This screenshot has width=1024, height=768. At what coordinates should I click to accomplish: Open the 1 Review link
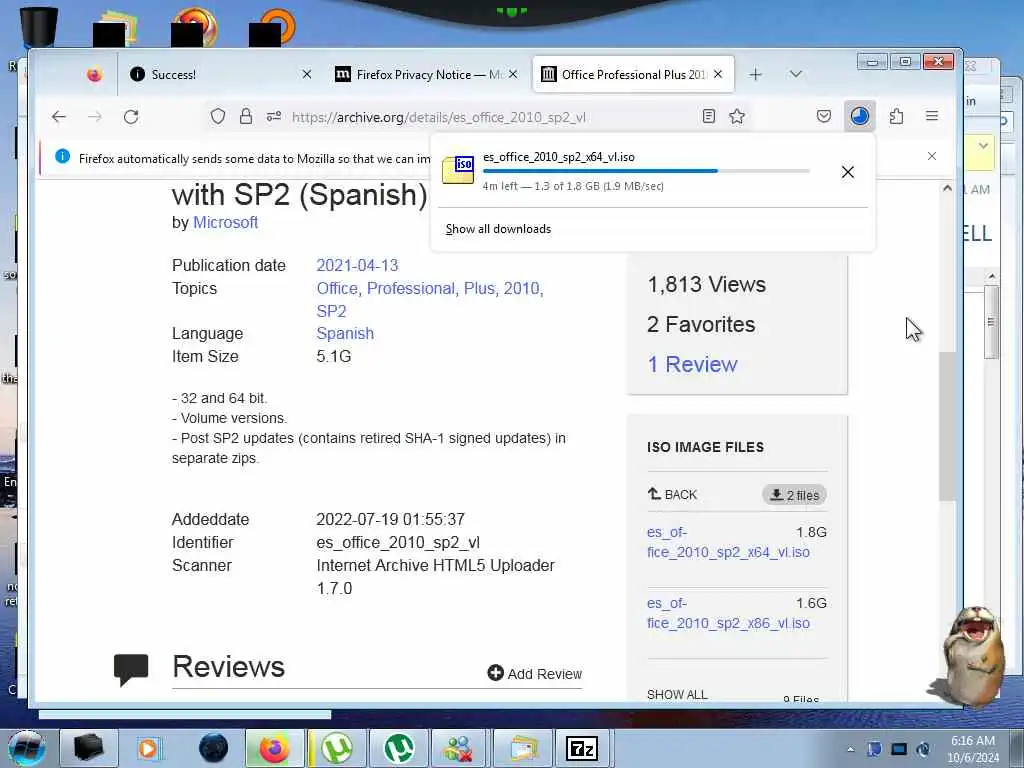click(x=692, y=364)
